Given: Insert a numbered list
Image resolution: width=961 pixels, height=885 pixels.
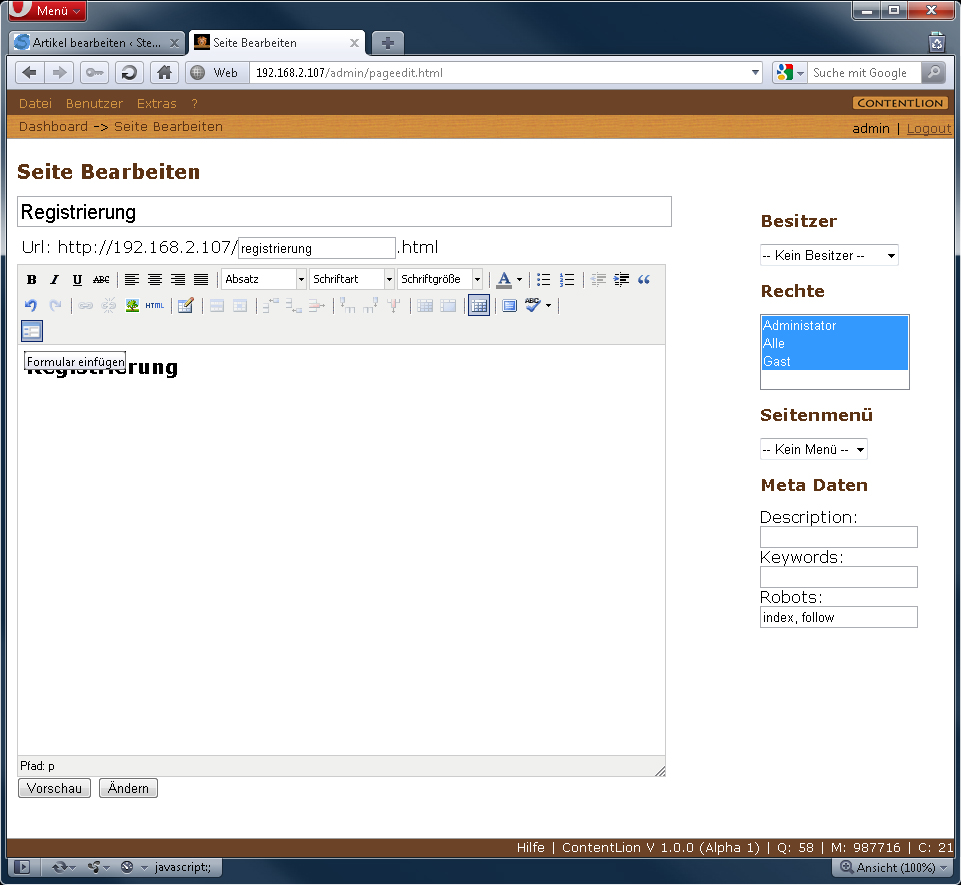Looking at the screenshot, I should pyautogui.click(x=567, y=279).
